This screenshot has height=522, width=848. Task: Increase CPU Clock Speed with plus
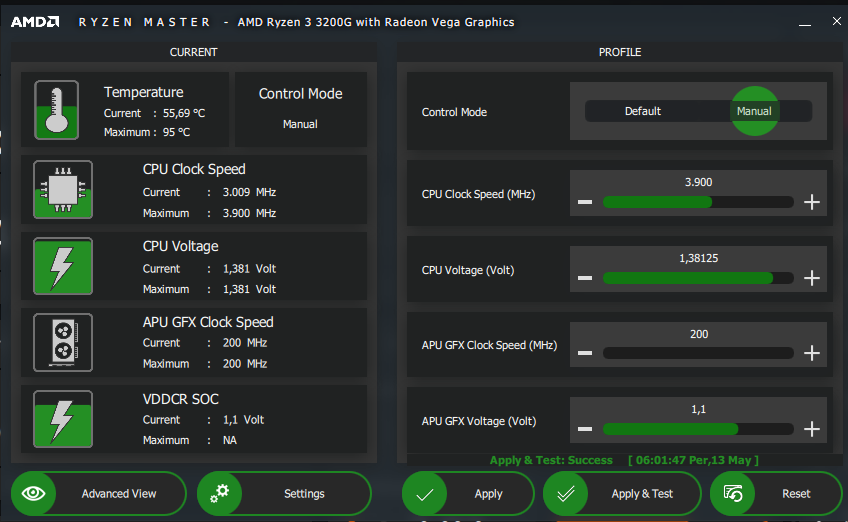[812, 202]
